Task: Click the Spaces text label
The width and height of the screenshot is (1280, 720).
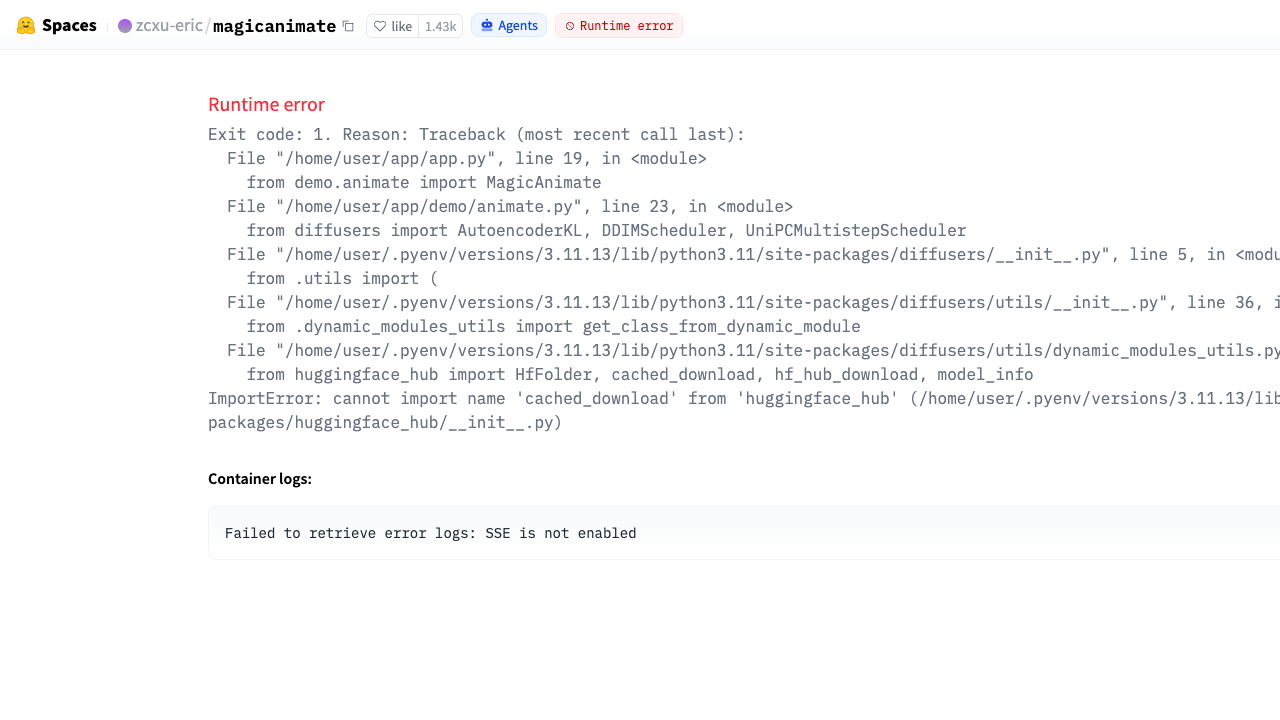Action: click(69, 26)
